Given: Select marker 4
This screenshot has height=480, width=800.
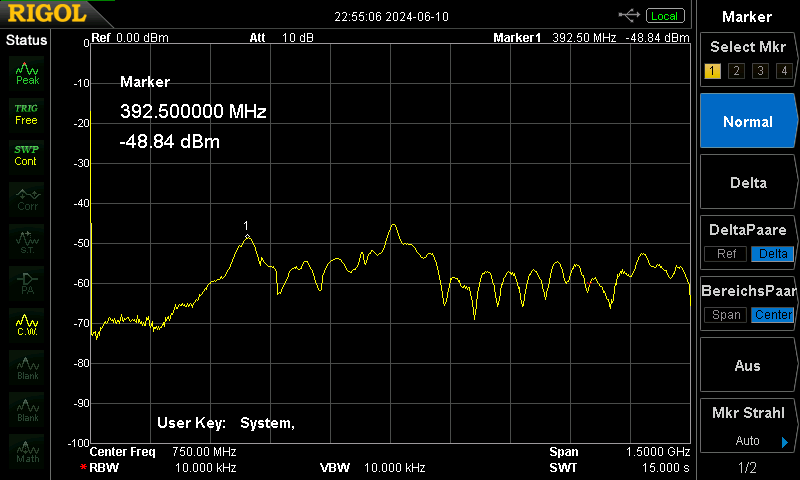Looking at the screenshot, I should click(784, 71).
